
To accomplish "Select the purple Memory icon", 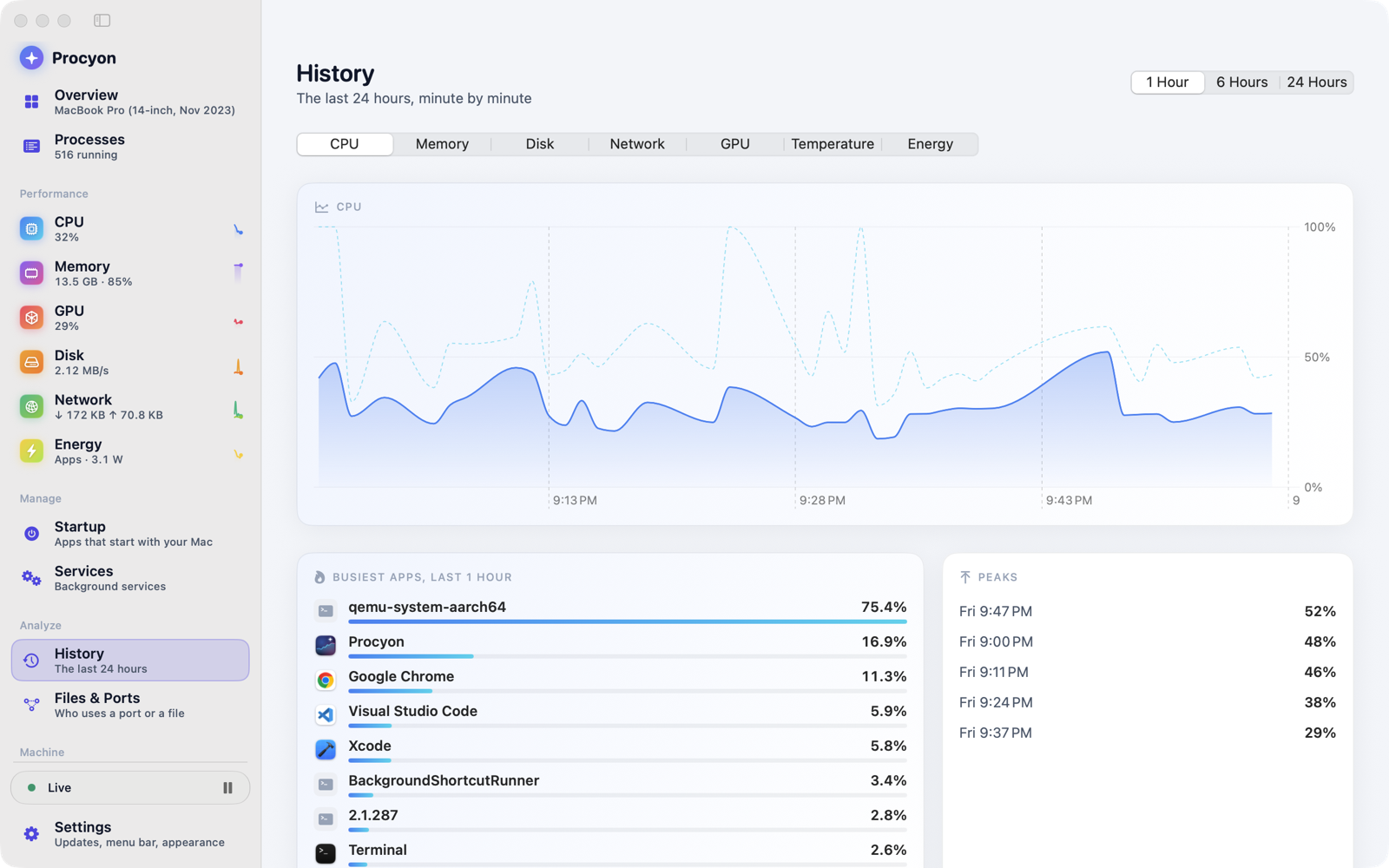I will (x=31, y=273).
